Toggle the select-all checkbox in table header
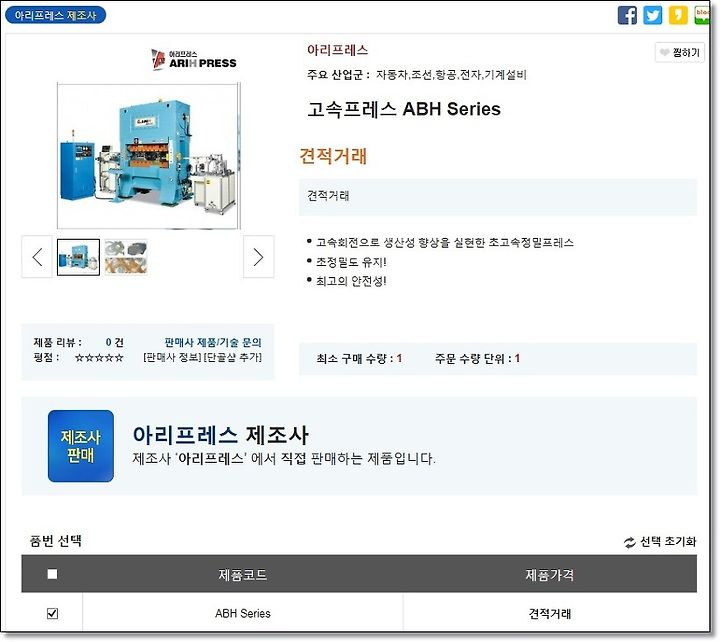The width and height of the screenshot is (720, 642). point(52,574)
